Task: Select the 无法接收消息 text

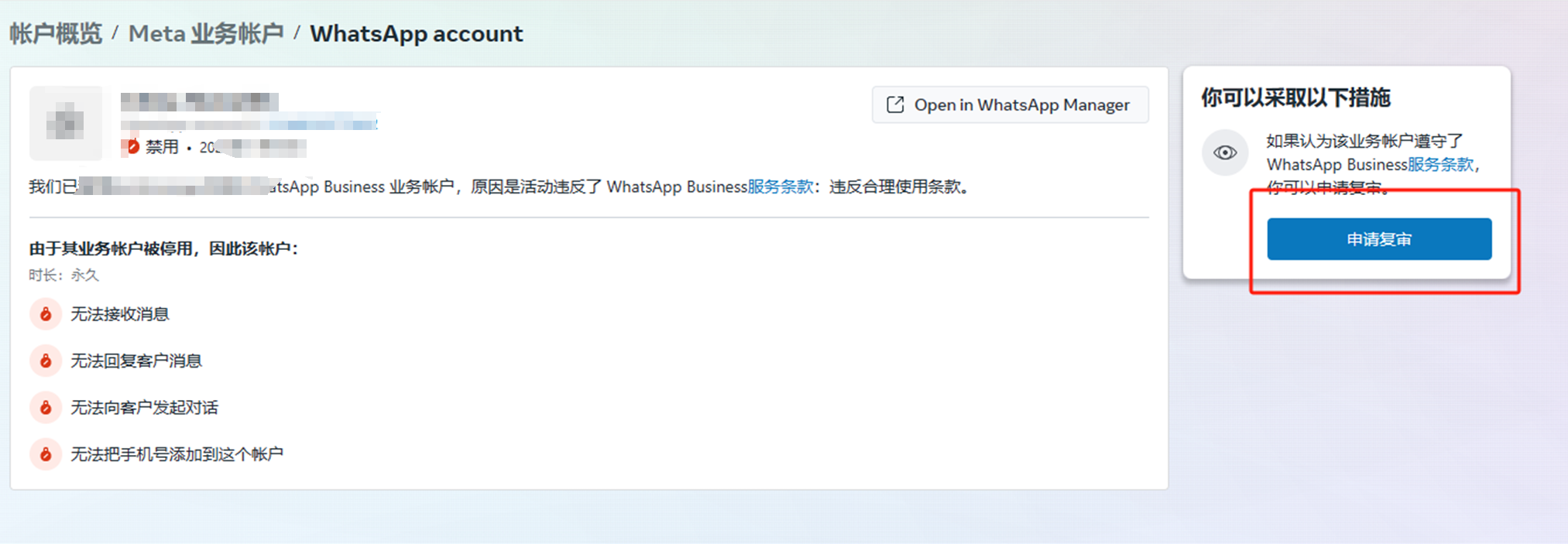Action: pos(120,314)
